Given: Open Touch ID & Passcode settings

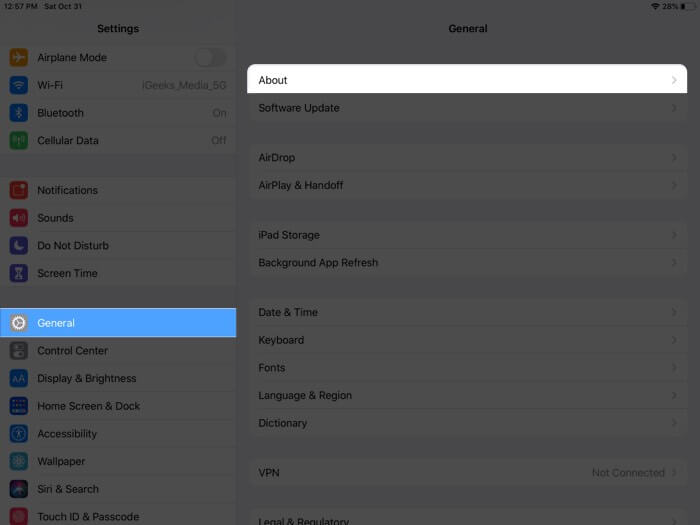Looking at the screenshot, I should coord(118,514).
